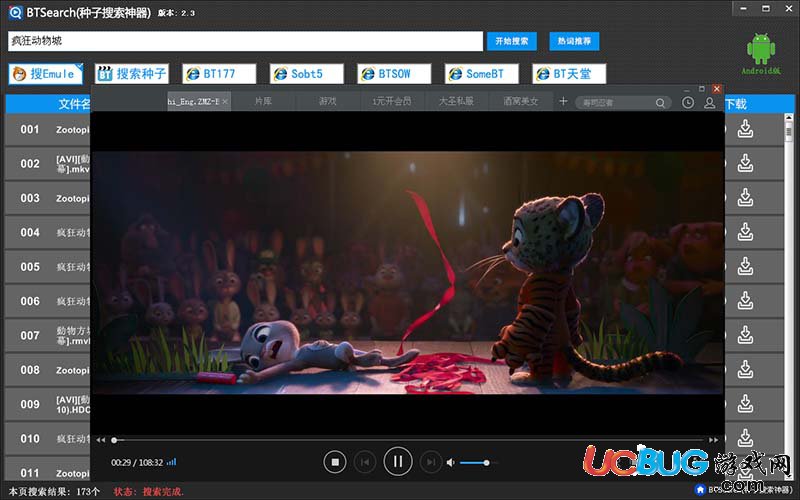Click the Android version robot icon
Viewport: 800px width, 500px height.
[x=761, y=49]
